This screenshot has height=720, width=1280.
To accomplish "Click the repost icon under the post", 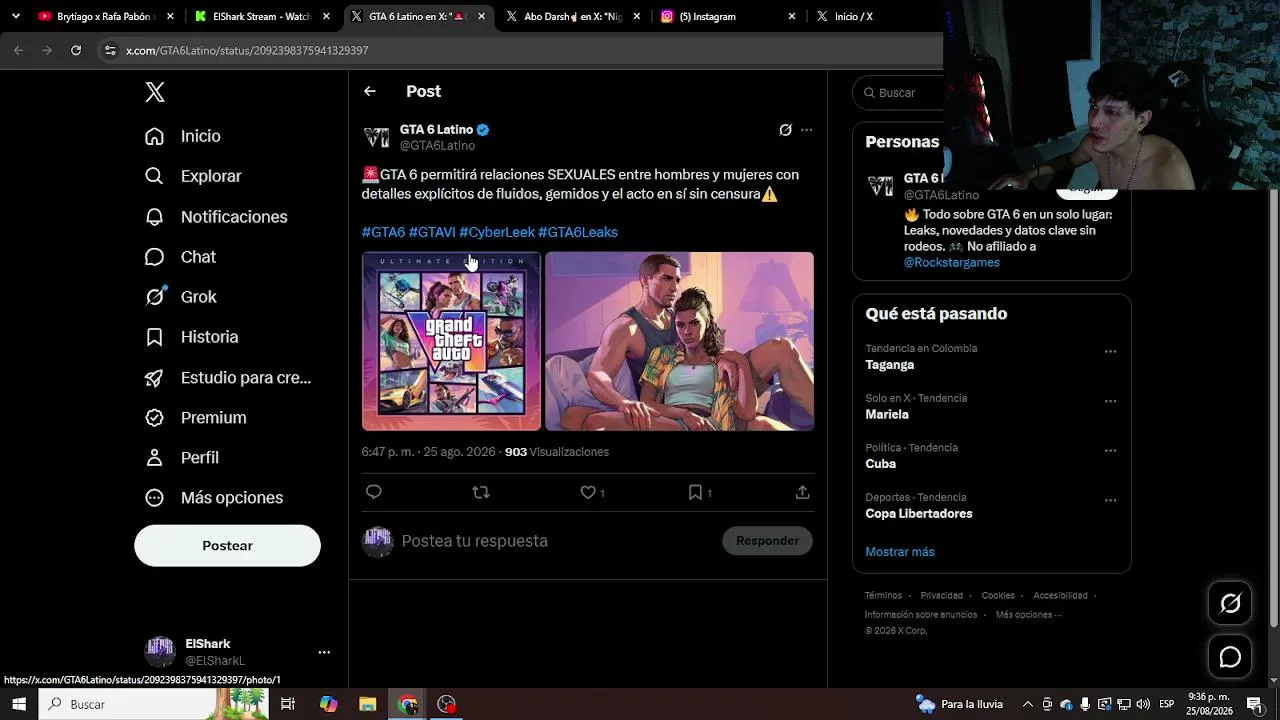I will [x=481, y=492].
